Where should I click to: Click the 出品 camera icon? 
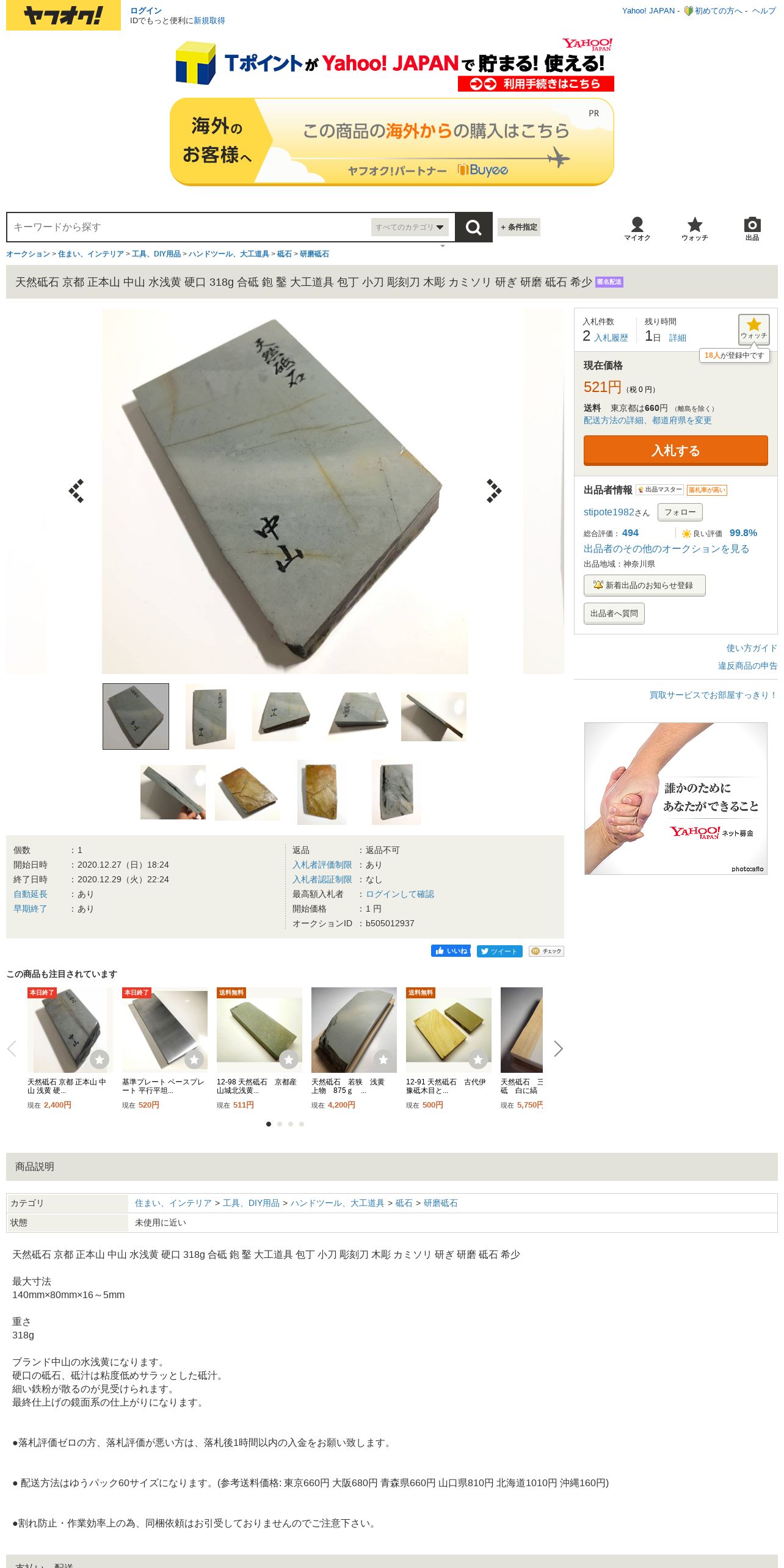pos(752,229)
